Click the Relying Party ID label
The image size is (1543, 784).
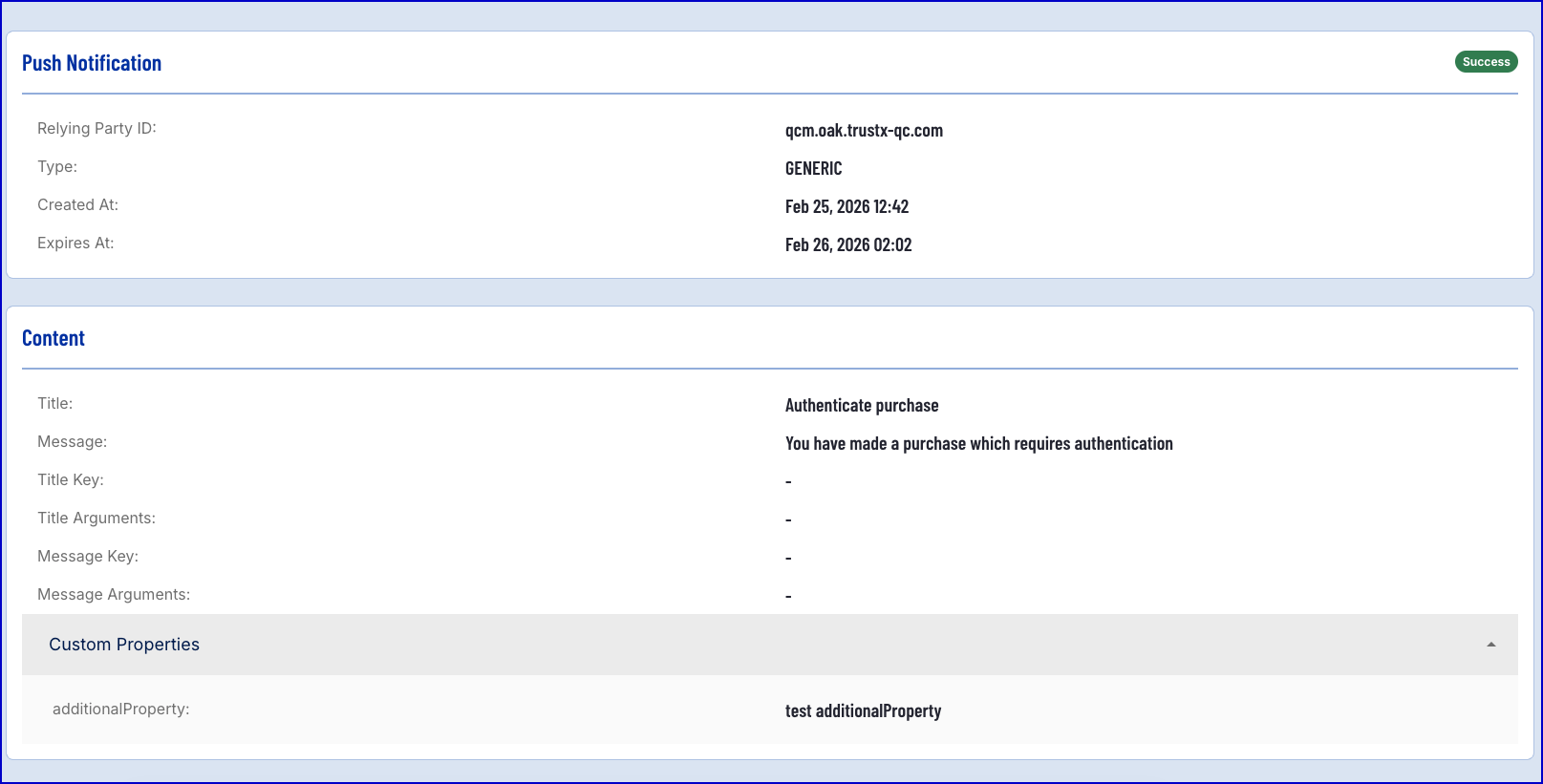coord(96,128)
